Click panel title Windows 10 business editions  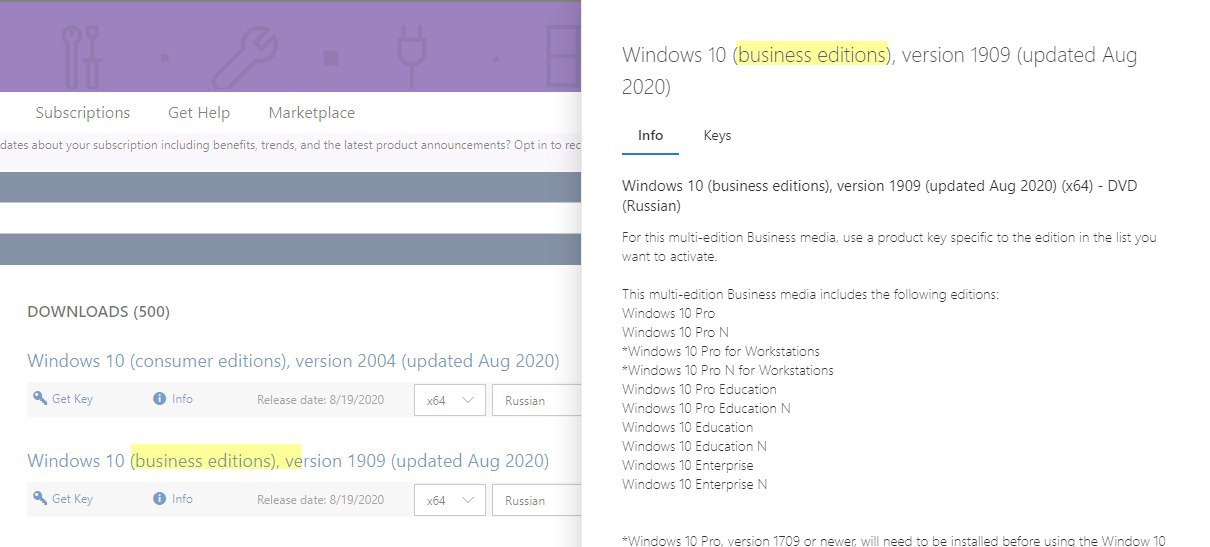pos(879,70)
